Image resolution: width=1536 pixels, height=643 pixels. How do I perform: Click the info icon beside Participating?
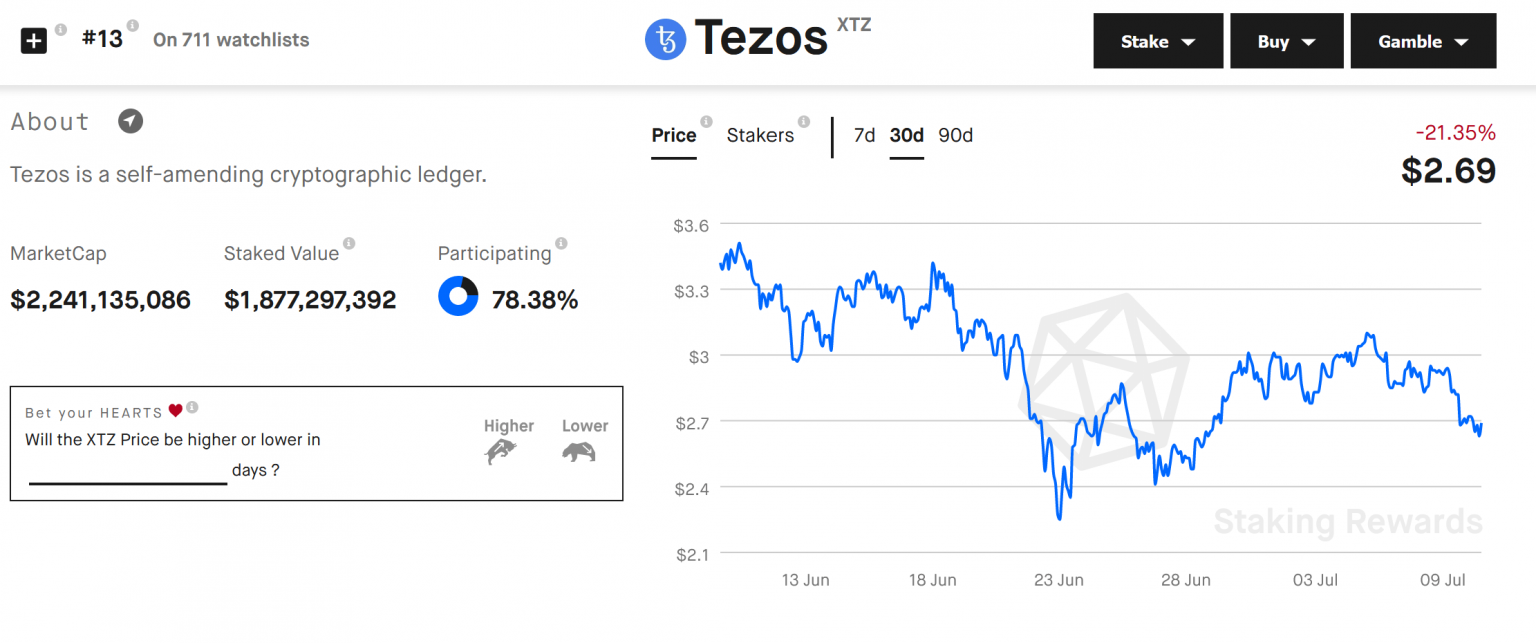tap(561, 243)
